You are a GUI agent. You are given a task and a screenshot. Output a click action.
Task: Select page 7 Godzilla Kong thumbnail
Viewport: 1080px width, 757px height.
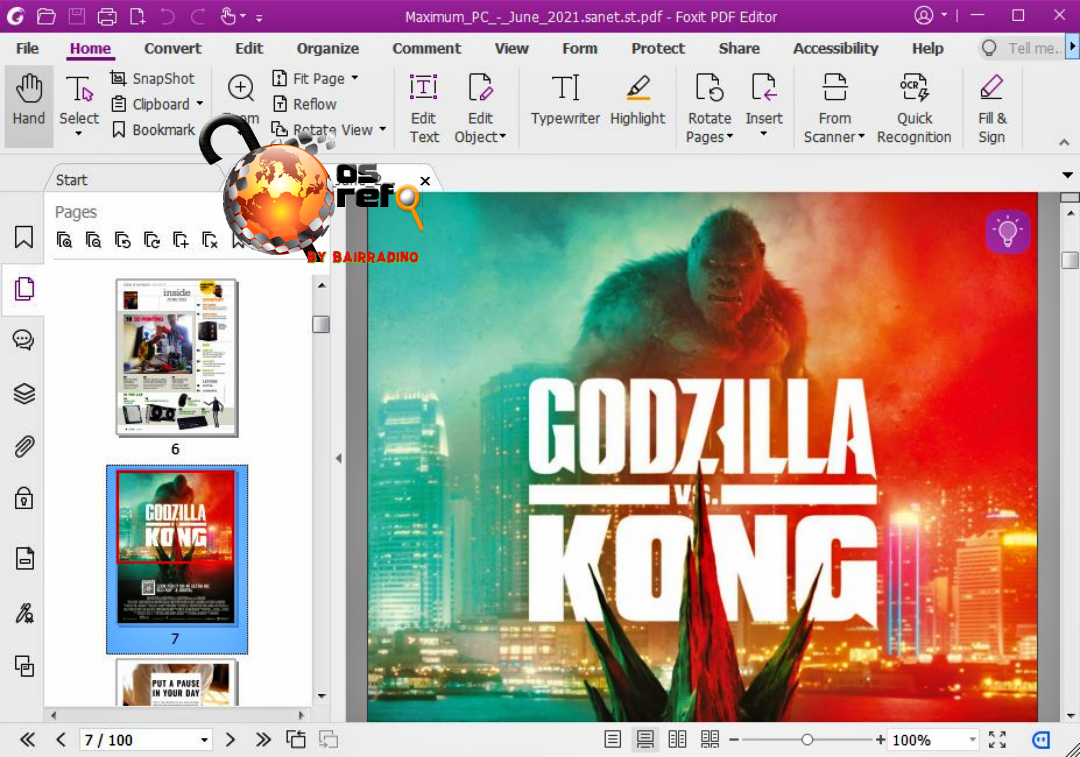[177, 548]
